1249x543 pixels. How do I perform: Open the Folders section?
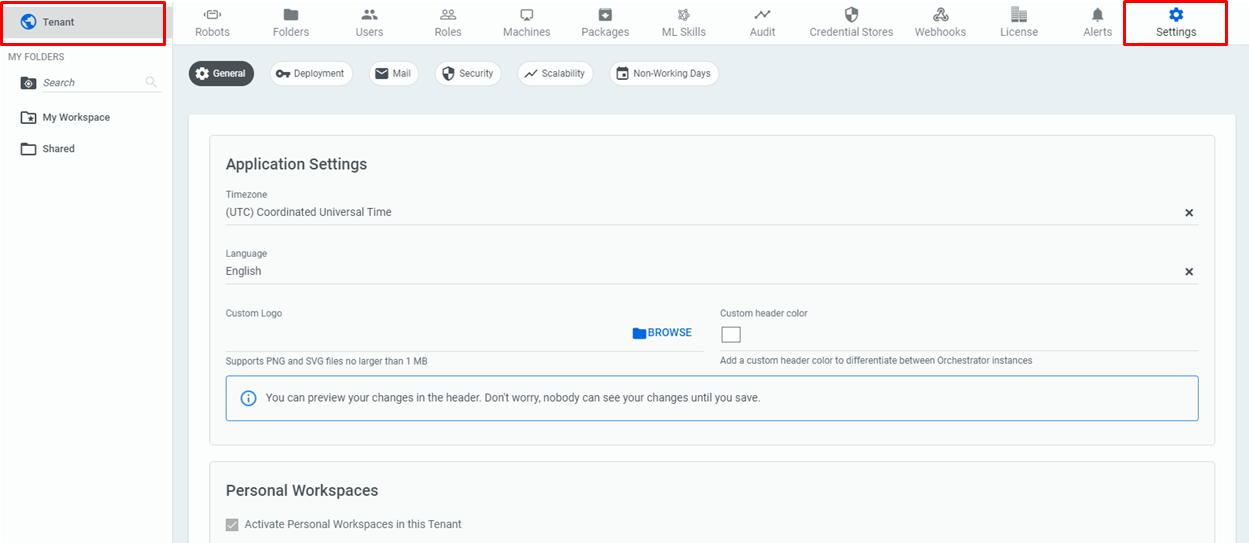[291, 22]
